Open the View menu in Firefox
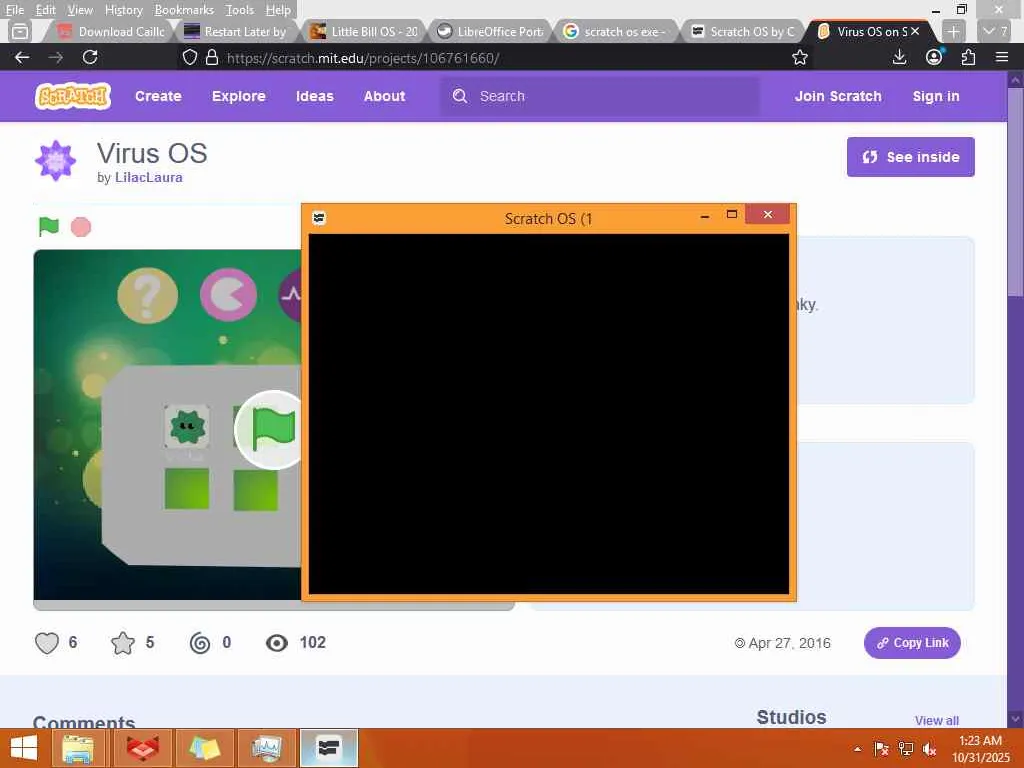The height and width of the screenshot is (768, 1024). pyautogui.click(x=80, y=10)
